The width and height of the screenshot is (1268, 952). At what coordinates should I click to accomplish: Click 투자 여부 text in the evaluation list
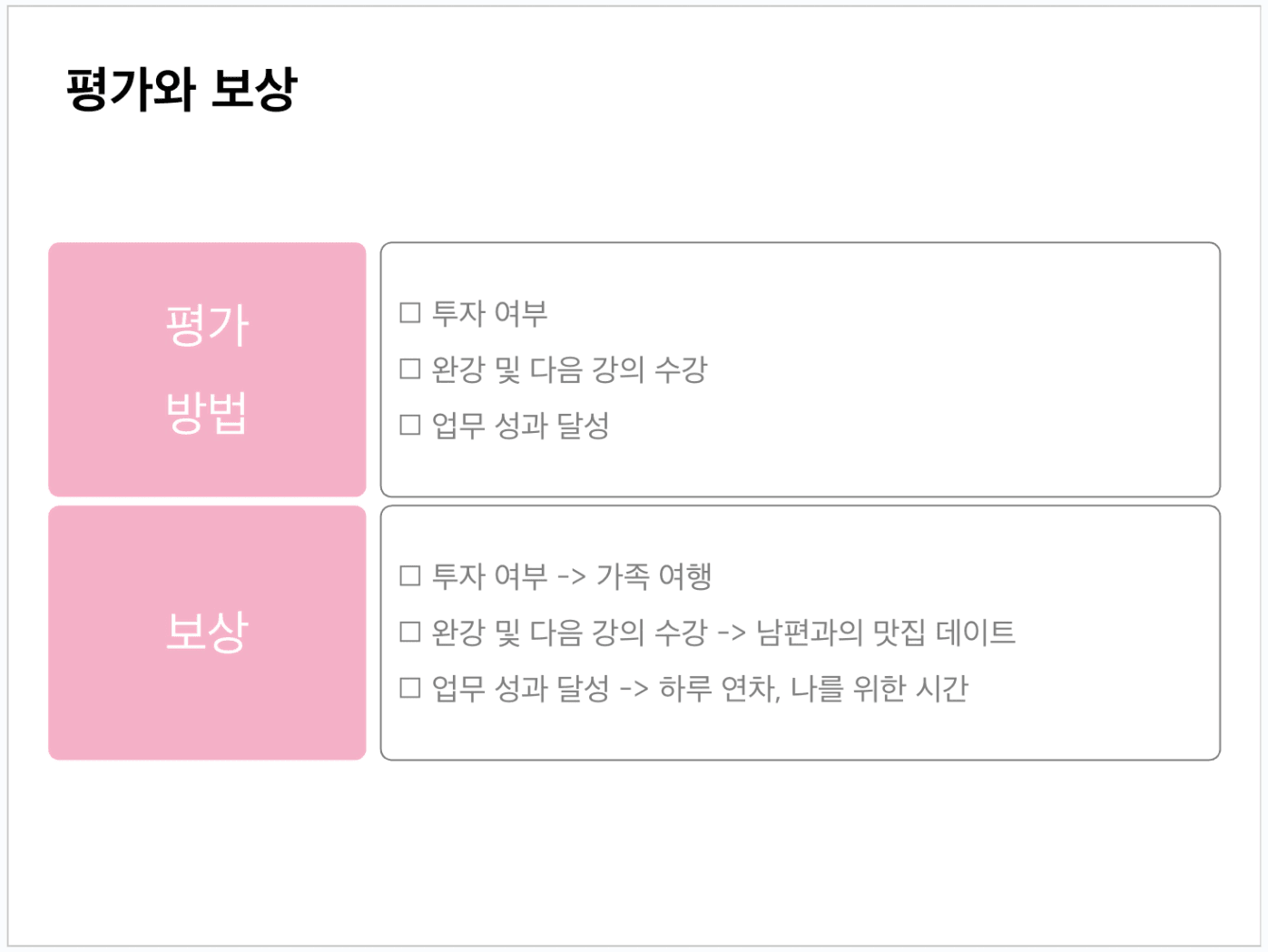pyautogui.click(x=489, y=313)
